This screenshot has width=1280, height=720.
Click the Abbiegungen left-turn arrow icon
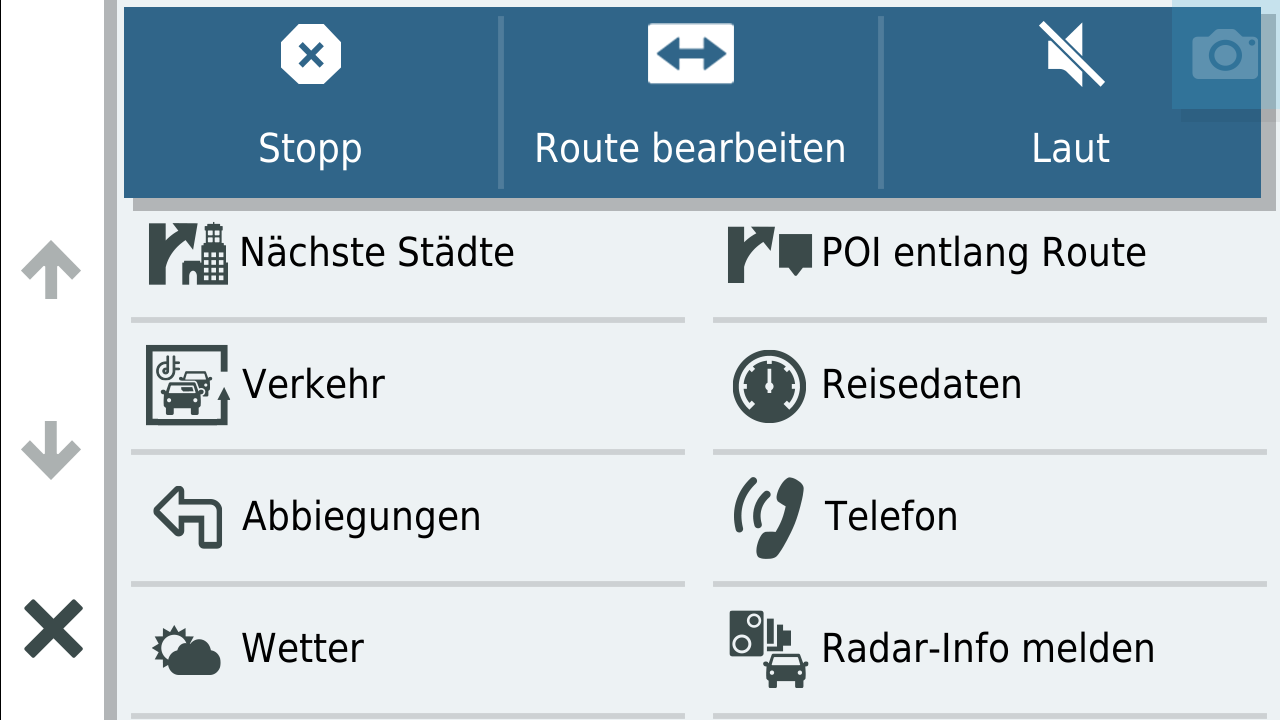[x=188, y=517]
